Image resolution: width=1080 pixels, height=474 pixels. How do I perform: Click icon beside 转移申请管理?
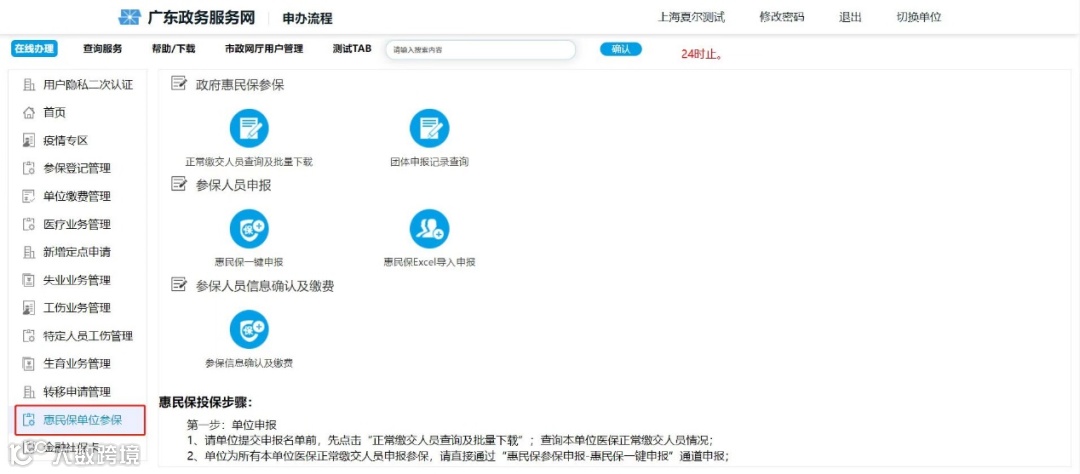click(29, 391)
